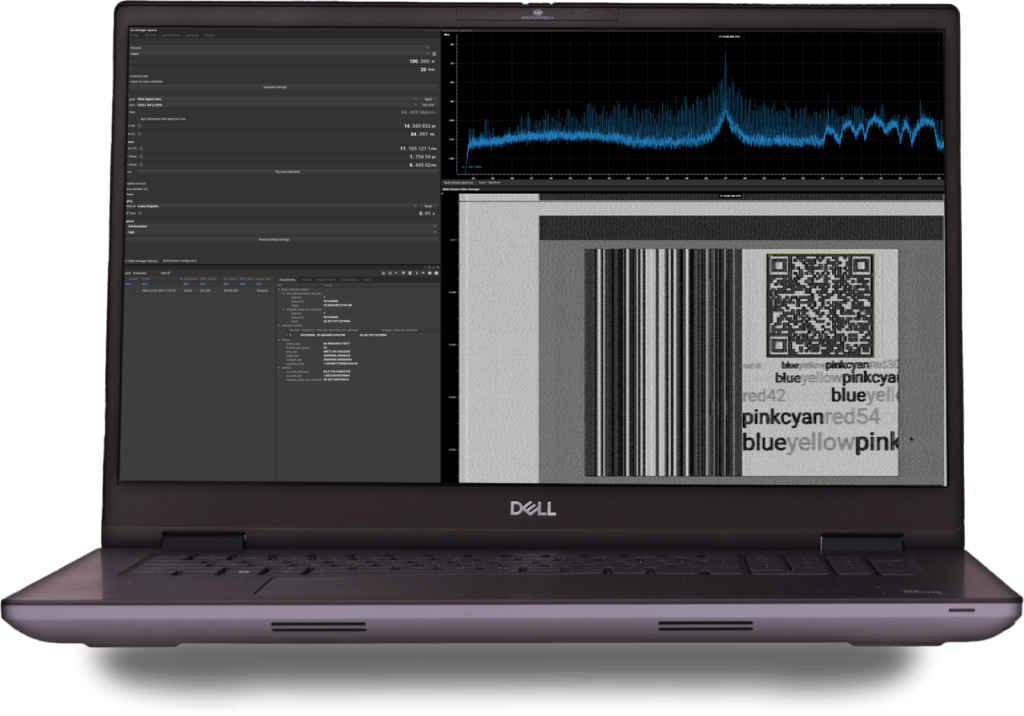Click the last round icon in the signal list toolbar

click(x=436, y=273)
